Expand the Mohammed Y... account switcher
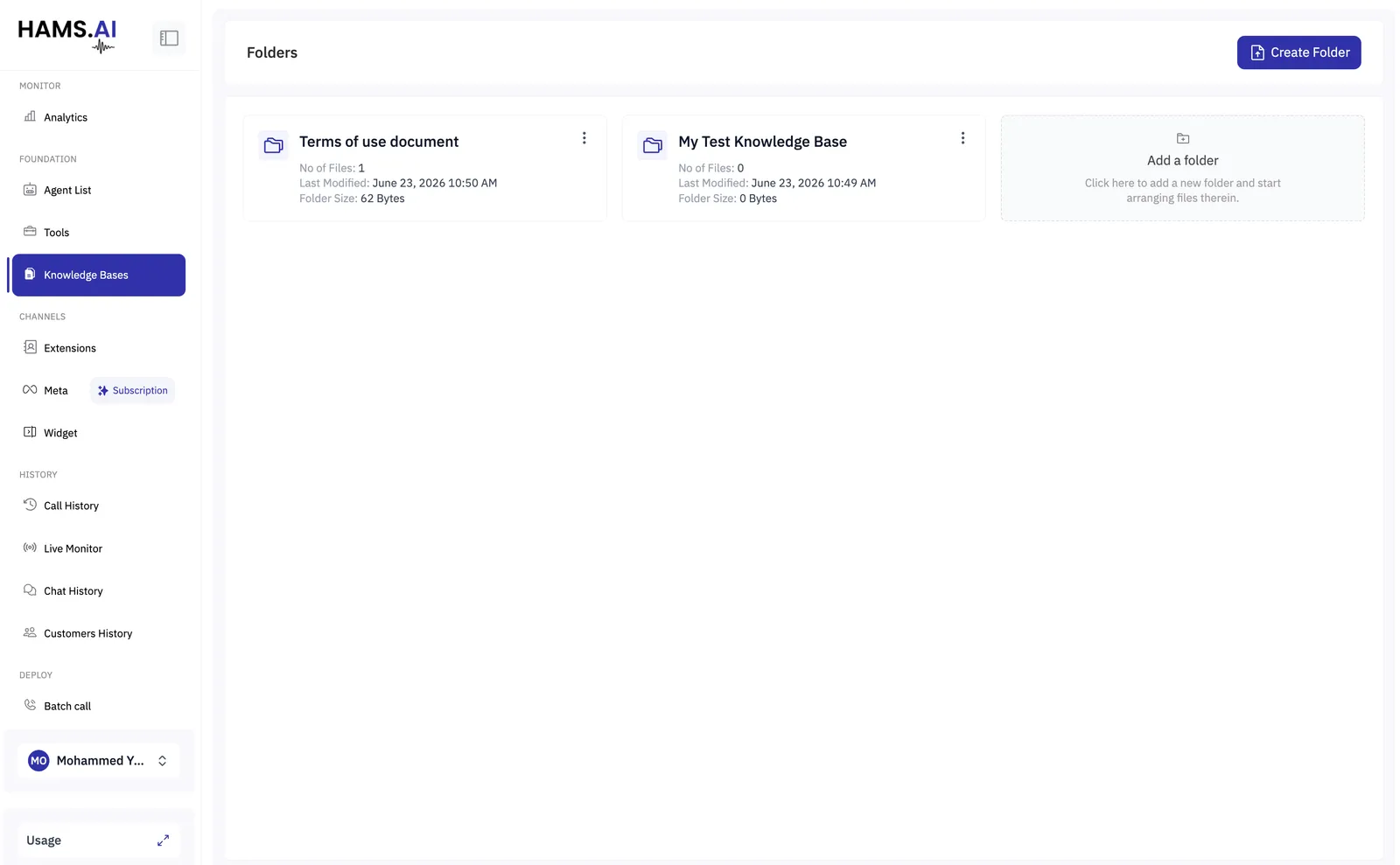This screenshot has height=865, width=1400. point(162,761)
